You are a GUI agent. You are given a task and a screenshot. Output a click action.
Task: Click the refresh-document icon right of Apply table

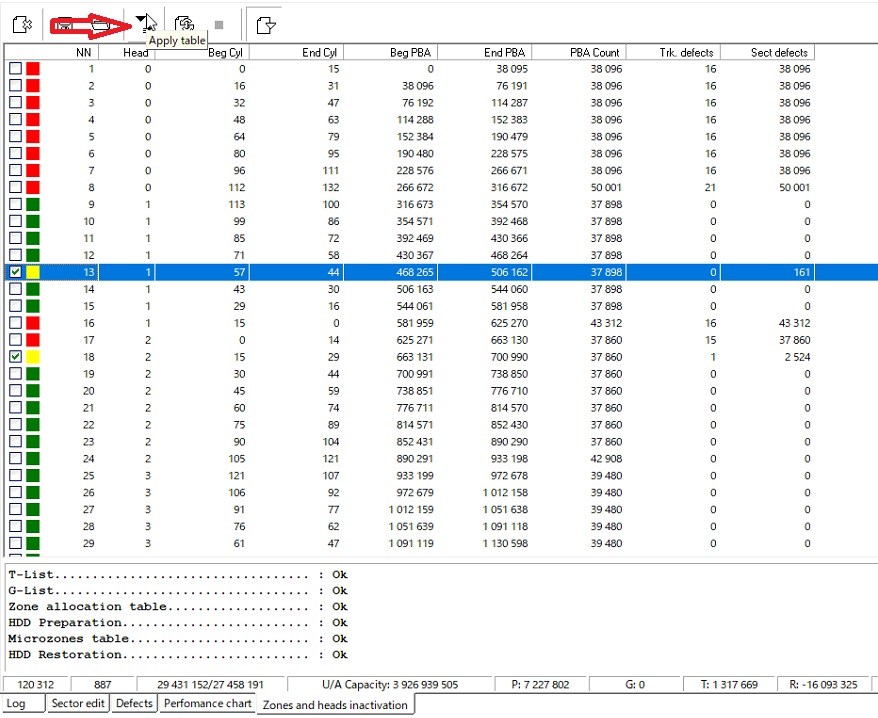coord(184,23)
